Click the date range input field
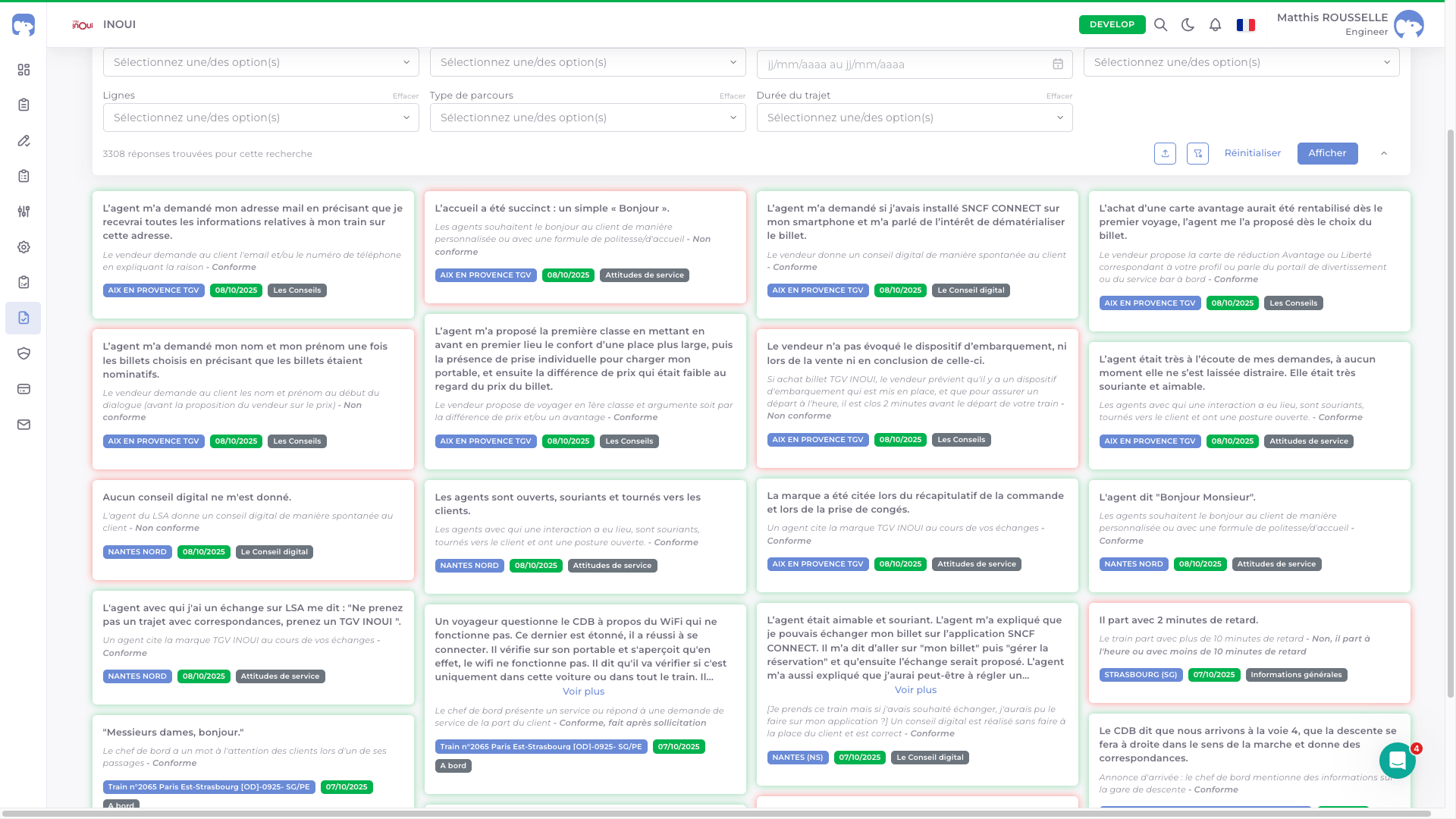The width and height of the screenshot is (1456, 819). pyautogui.click(x=915, y=64)
